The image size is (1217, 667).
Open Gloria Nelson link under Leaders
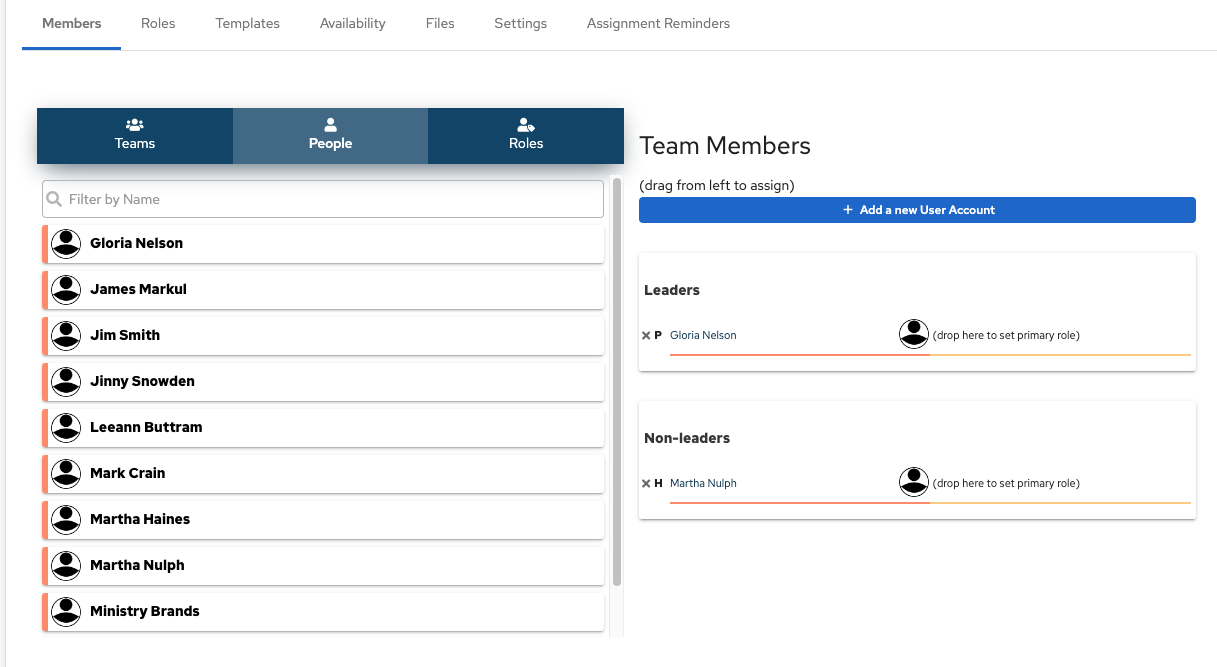703,336
